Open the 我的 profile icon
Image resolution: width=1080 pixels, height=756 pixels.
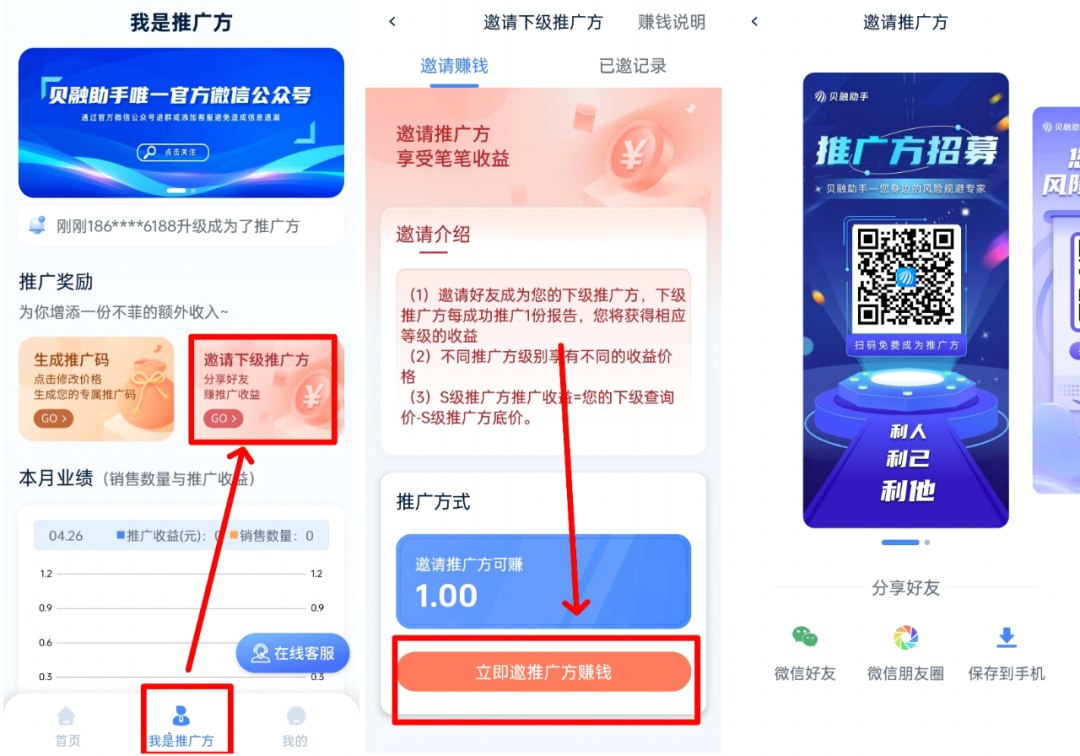296,716
